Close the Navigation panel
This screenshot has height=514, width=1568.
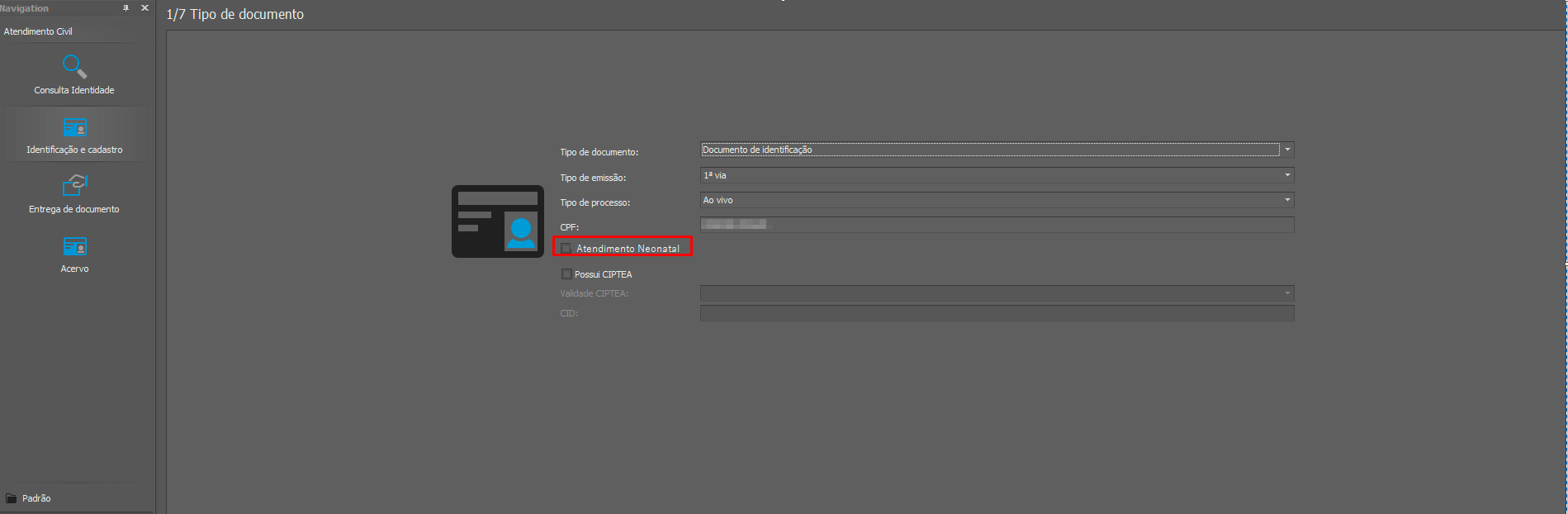[144, 8]
